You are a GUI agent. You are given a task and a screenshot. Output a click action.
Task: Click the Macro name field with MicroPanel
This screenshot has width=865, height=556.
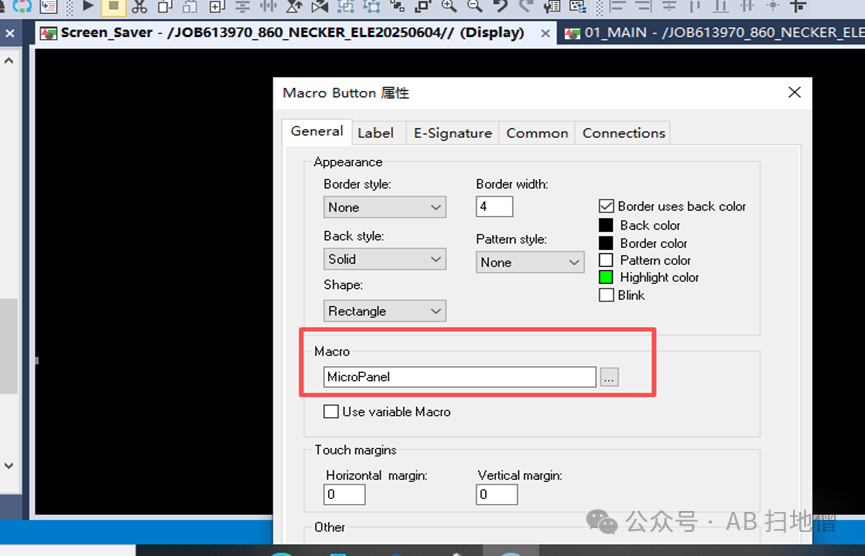(x=460, y=377)
